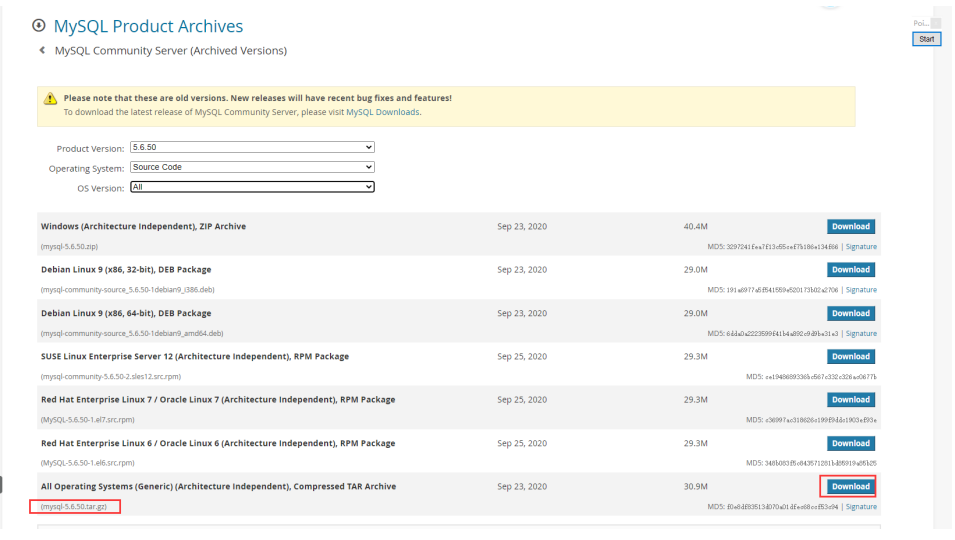Select filename (MySQL-5.6.50-1.el7.src.rpm)
This screenshot has width=955, height=540.
[x=87, y=419]
